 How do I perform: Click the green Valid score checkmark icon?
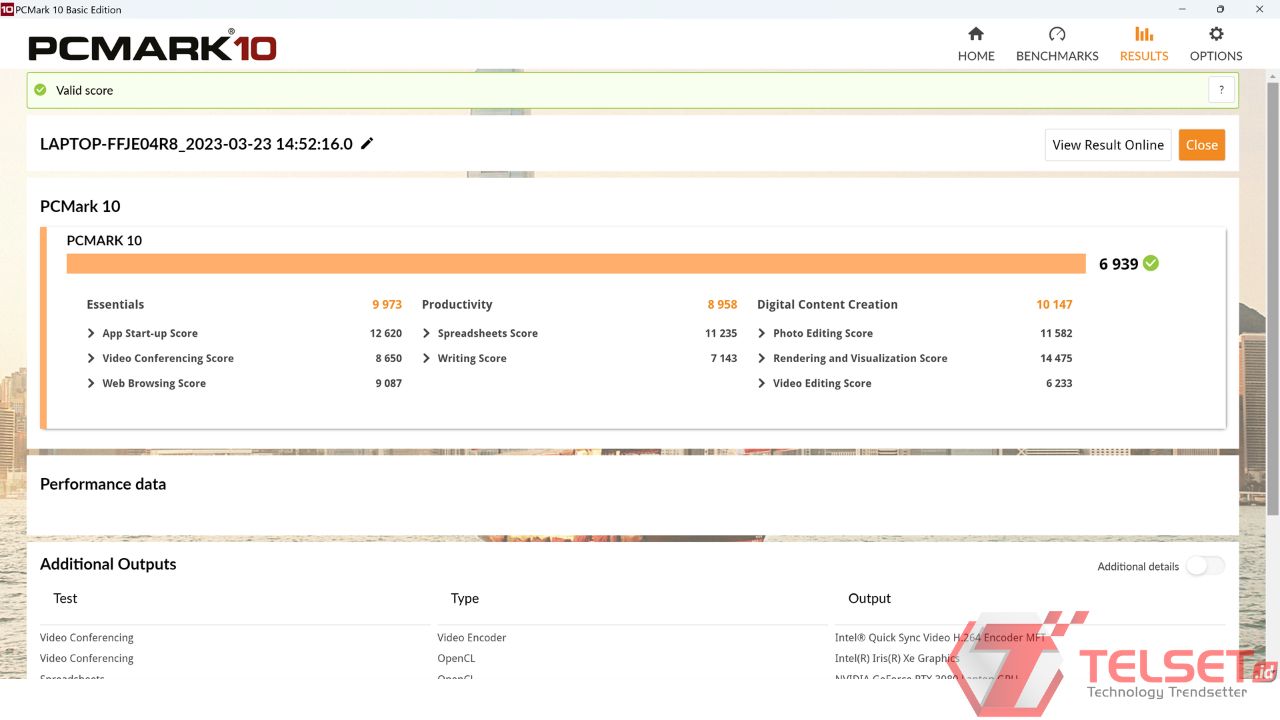coord(40,90)
